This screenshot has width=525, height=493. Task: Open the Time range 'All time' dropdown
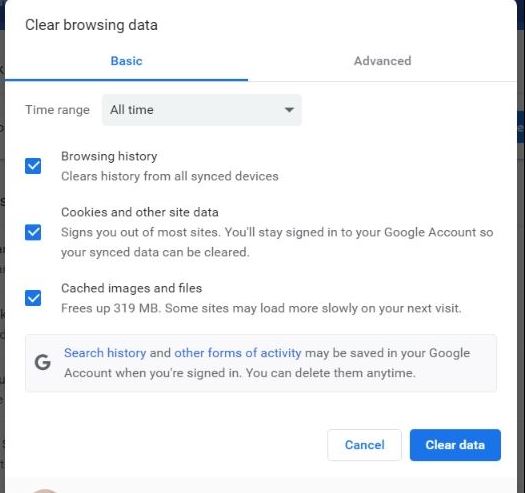tap(202, 110)
